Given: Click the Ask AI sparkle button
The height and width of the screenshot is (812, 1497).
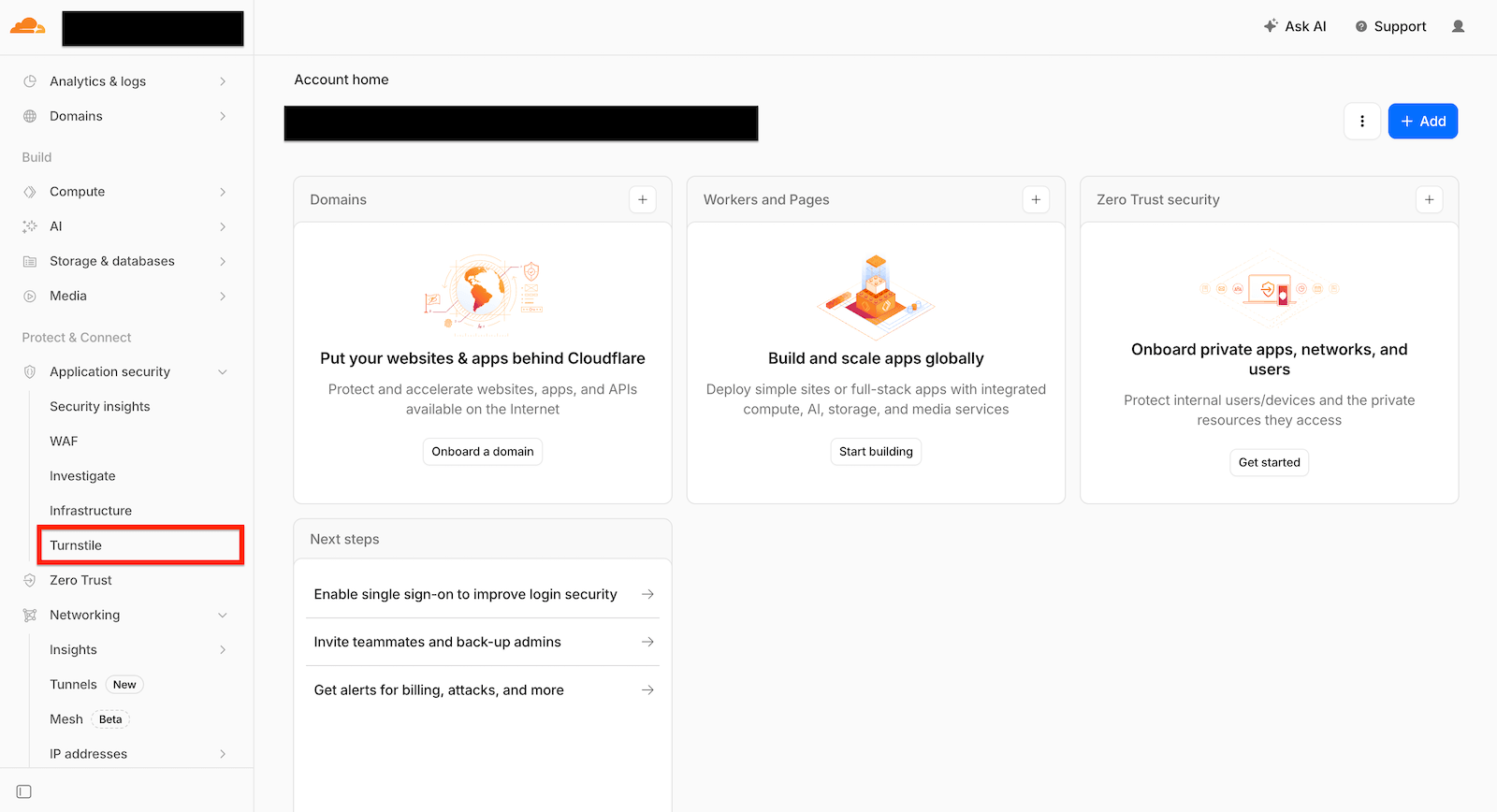Looking at the screenshot, I should pyautogui.click(x=1295, y=26).
